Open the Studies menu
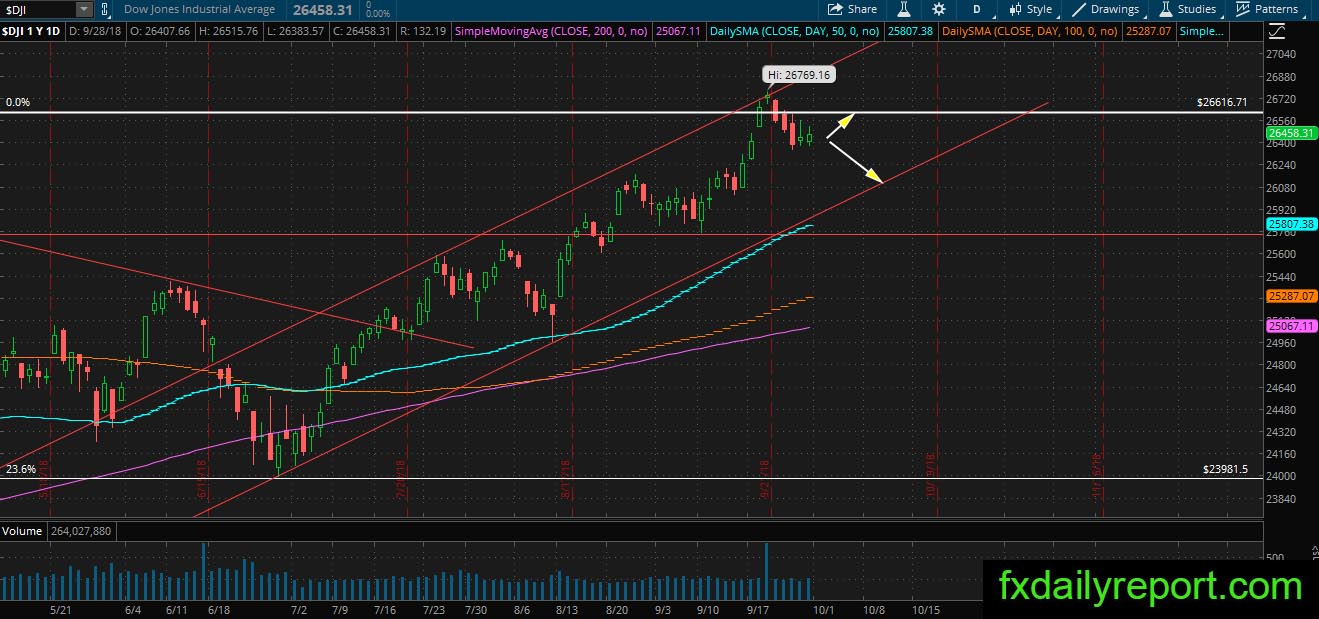 coord(1188,9)
